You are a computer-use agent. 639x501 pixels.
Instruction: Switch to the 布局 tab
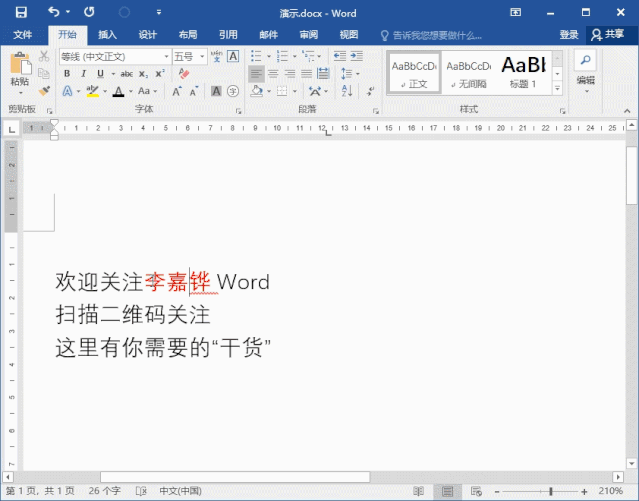pyautogui.click(x=188, y=35)
